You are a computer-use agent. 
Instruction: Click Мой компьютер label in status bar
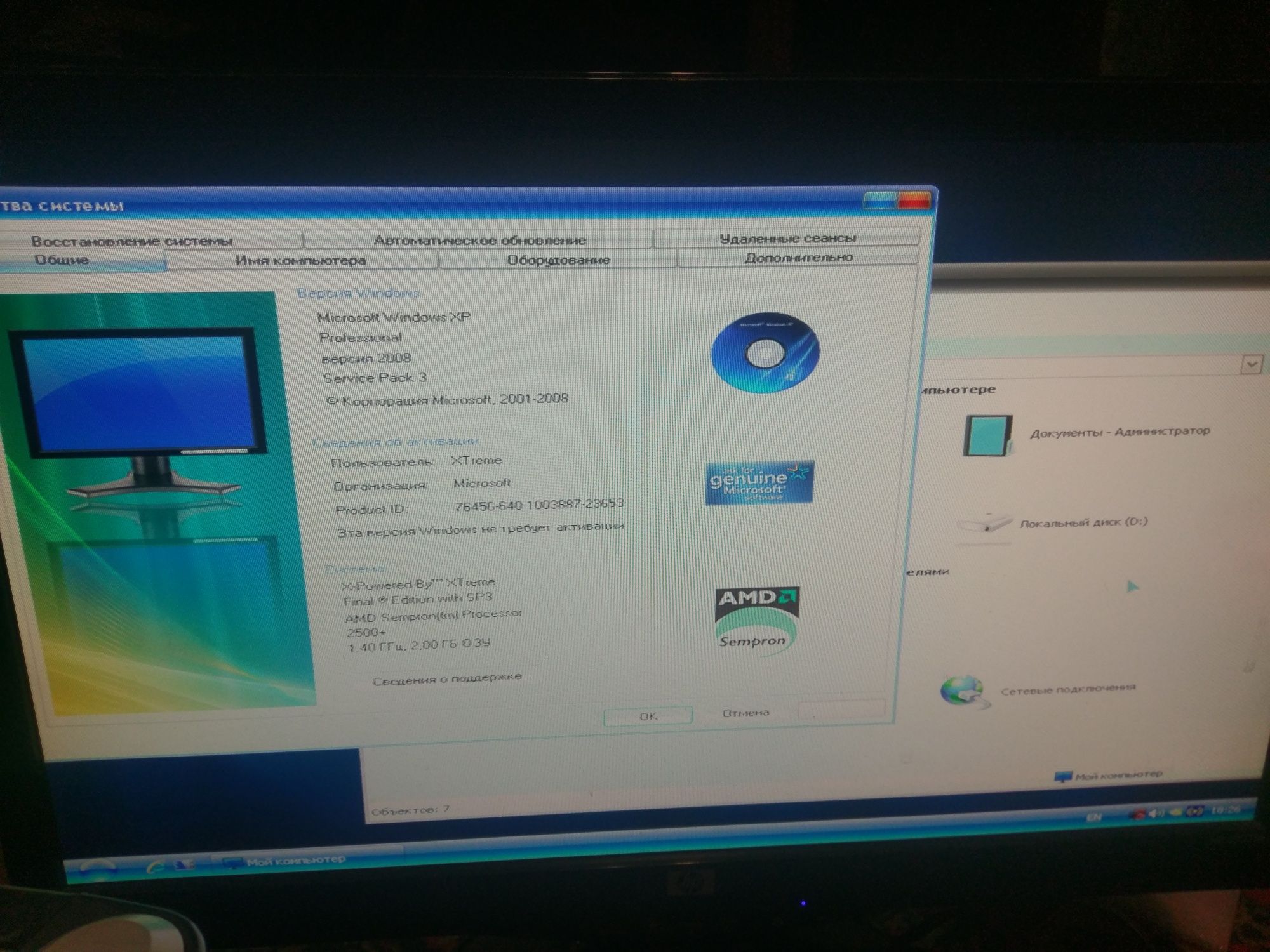(x=1118, y=775)
